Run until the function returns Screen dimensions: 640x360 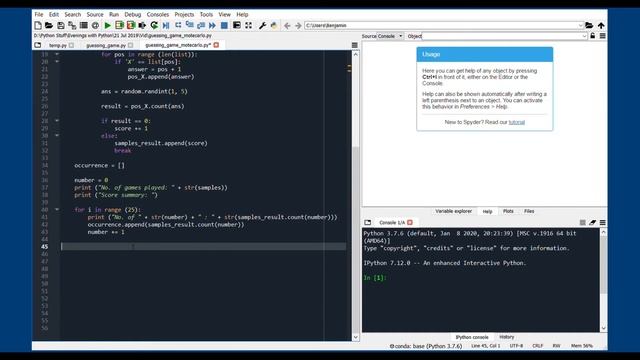201,25
